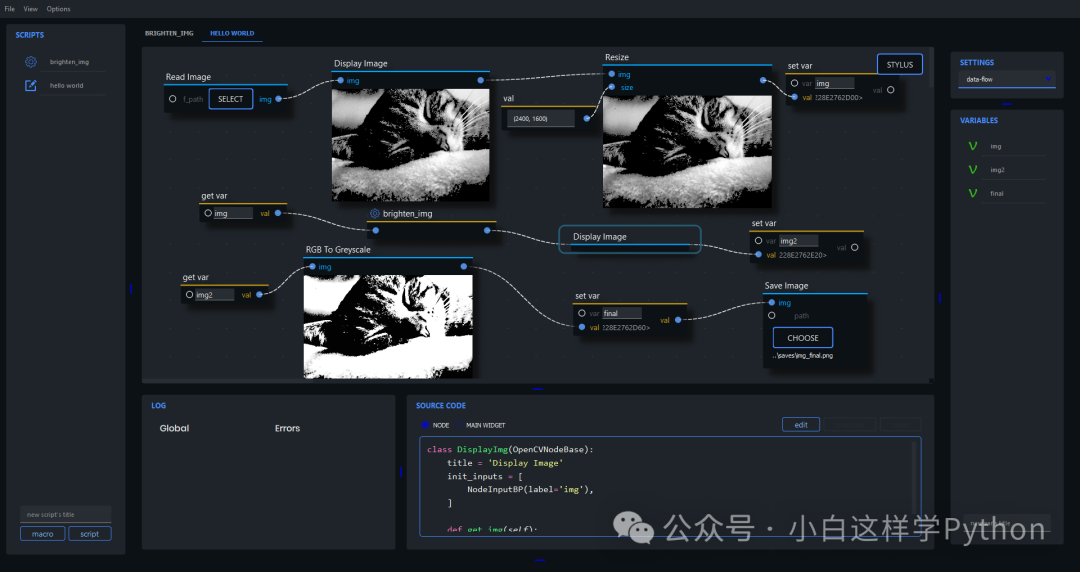Click the output port of the val node
The width and height of the screenshot is (1080, 572).
[586, 119]
